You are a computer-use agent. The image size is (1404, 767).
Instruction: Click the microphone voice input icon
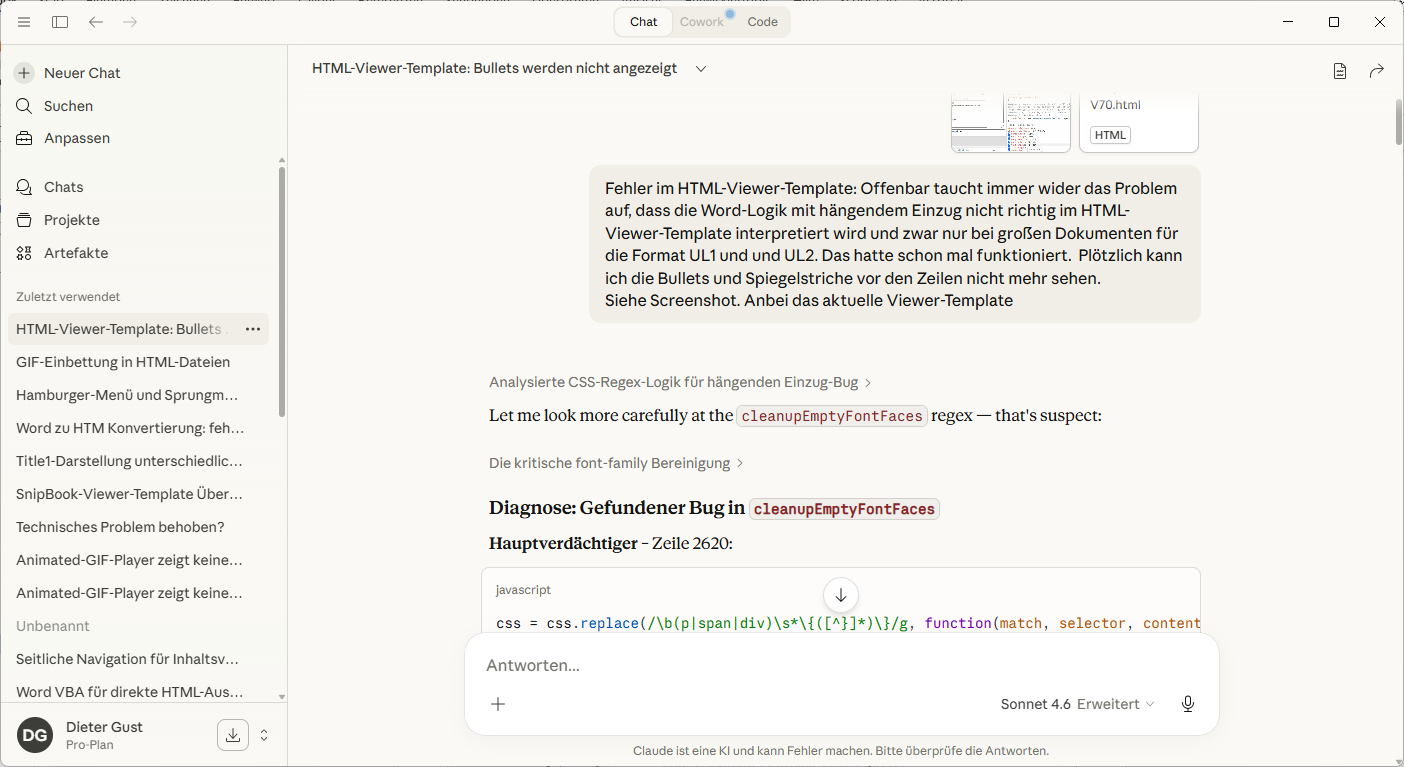1187,704
